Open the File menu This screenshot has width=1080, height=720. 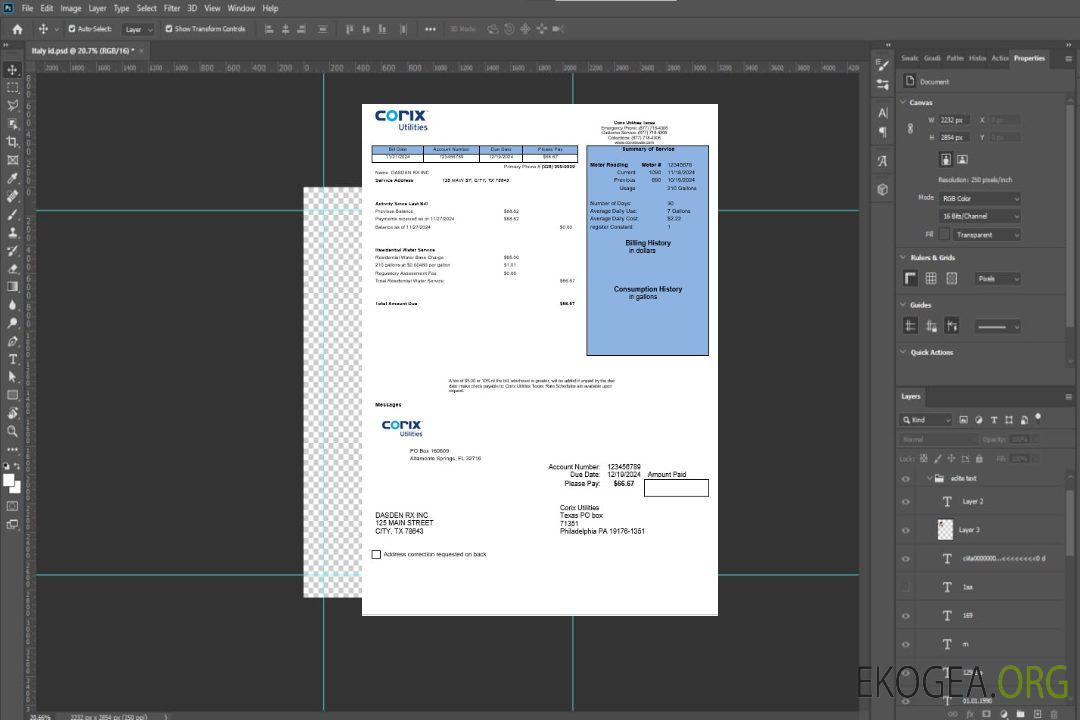click(27, 8)
